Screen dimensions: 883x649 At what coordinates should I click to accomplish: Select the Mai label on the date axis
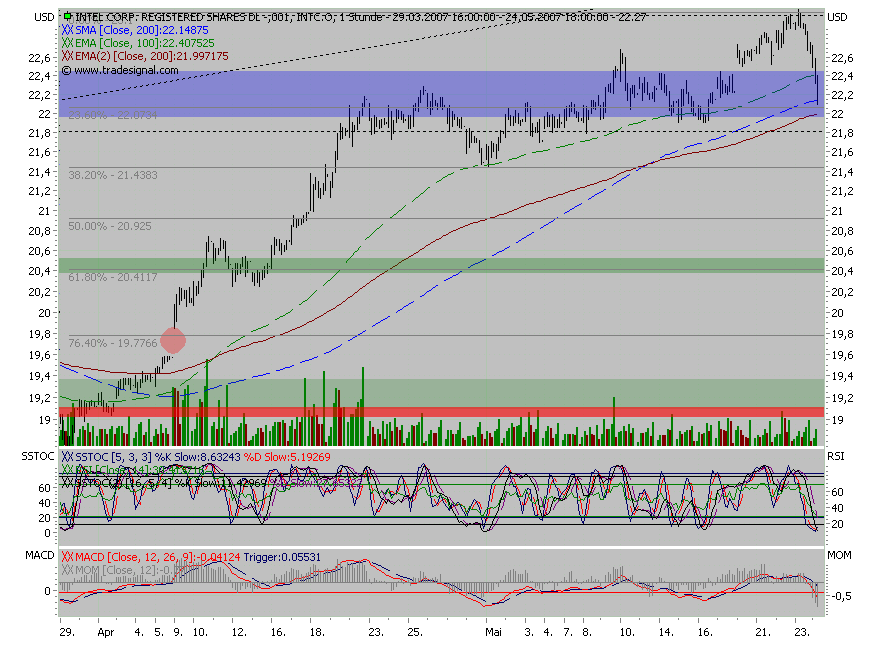(x=494, y=634)
